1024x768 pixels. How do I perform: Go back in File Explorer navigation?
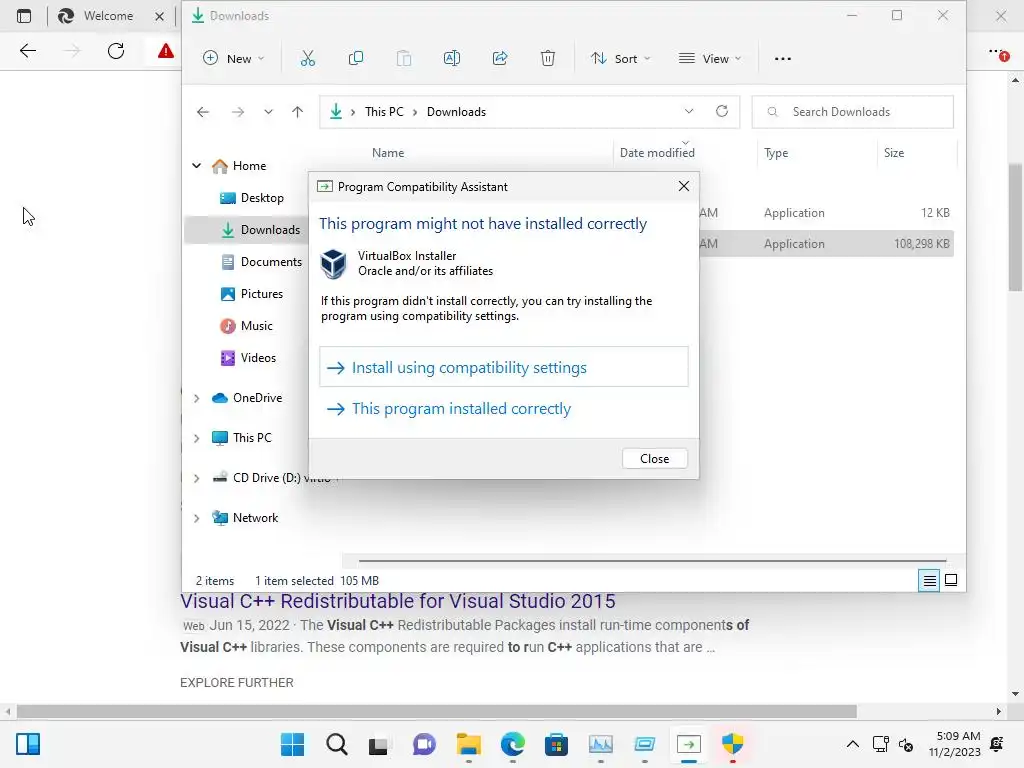tap(203, 112)
